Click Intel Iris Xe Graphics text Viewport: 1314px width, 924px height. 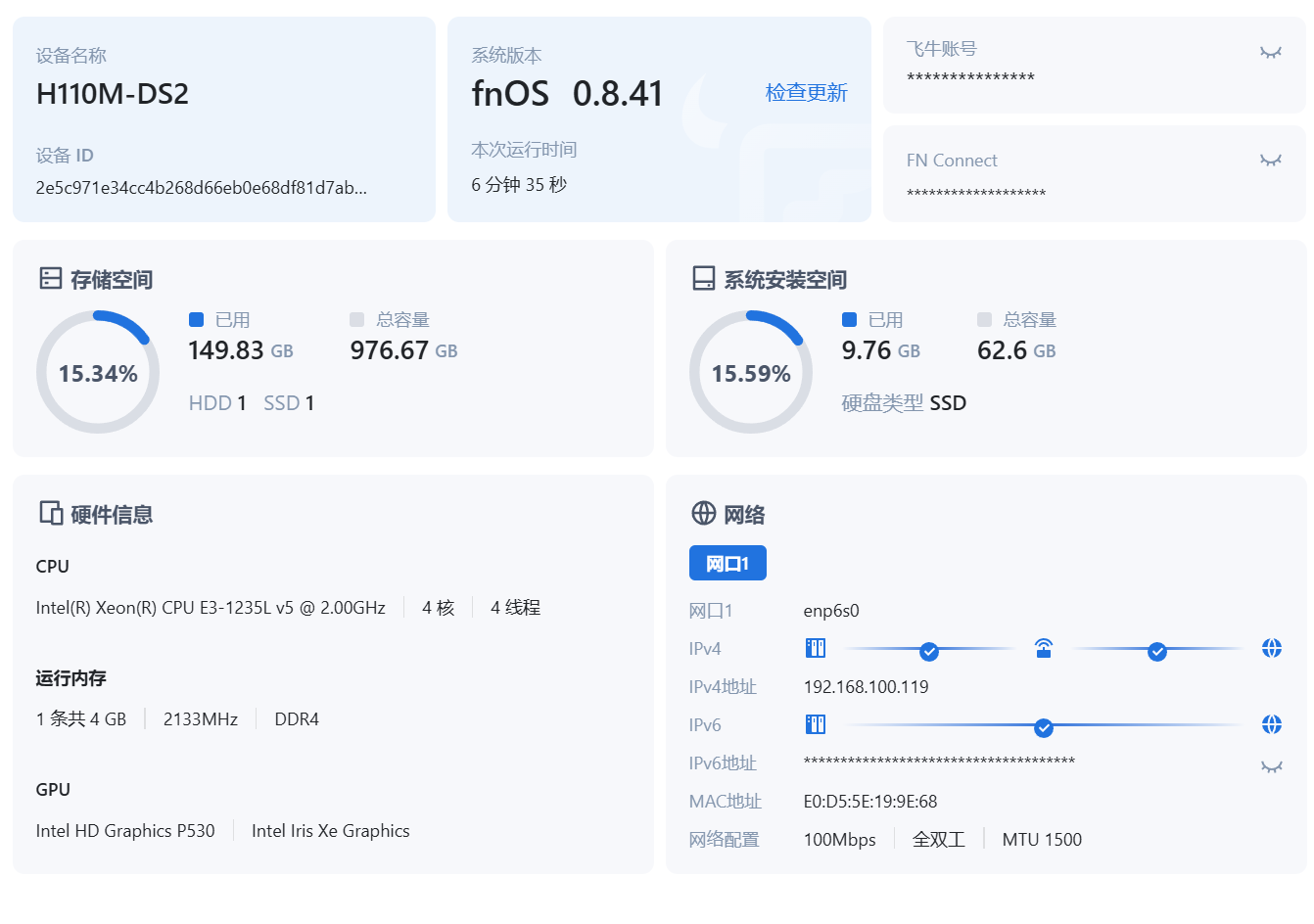point(331,831)
